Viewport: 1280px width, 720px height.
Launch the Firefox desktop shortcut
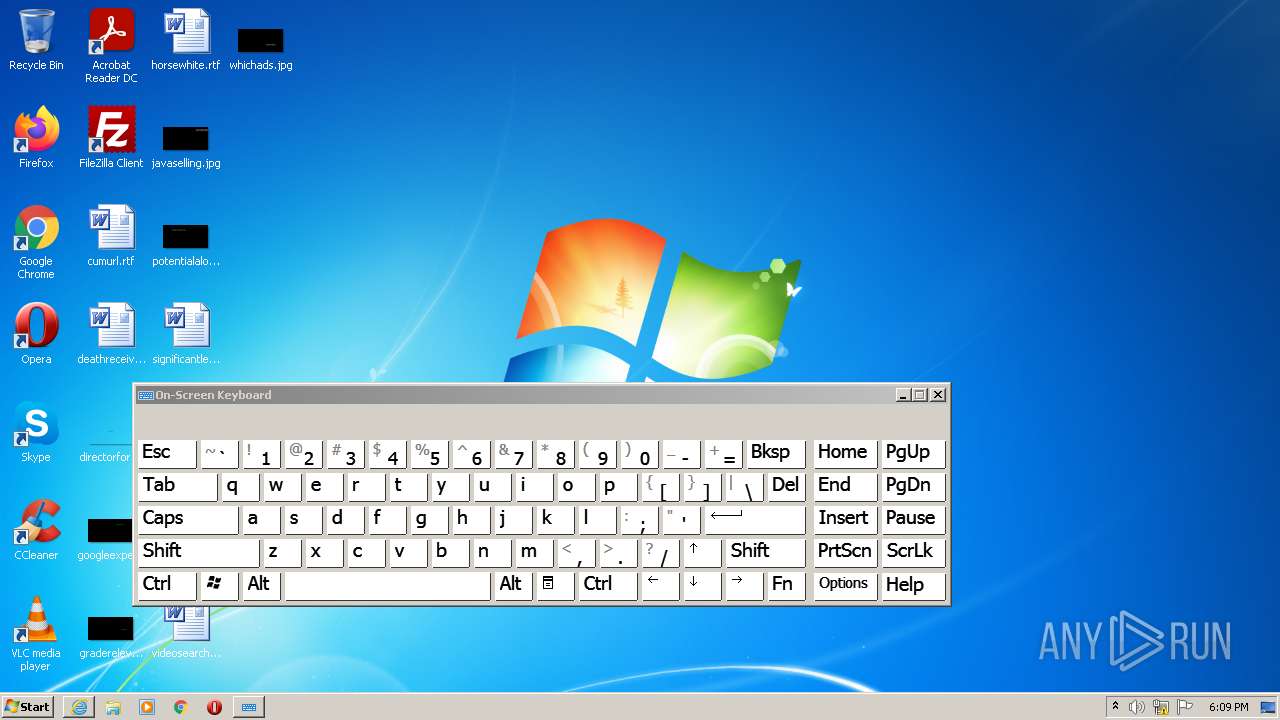(x=36, y=138)
